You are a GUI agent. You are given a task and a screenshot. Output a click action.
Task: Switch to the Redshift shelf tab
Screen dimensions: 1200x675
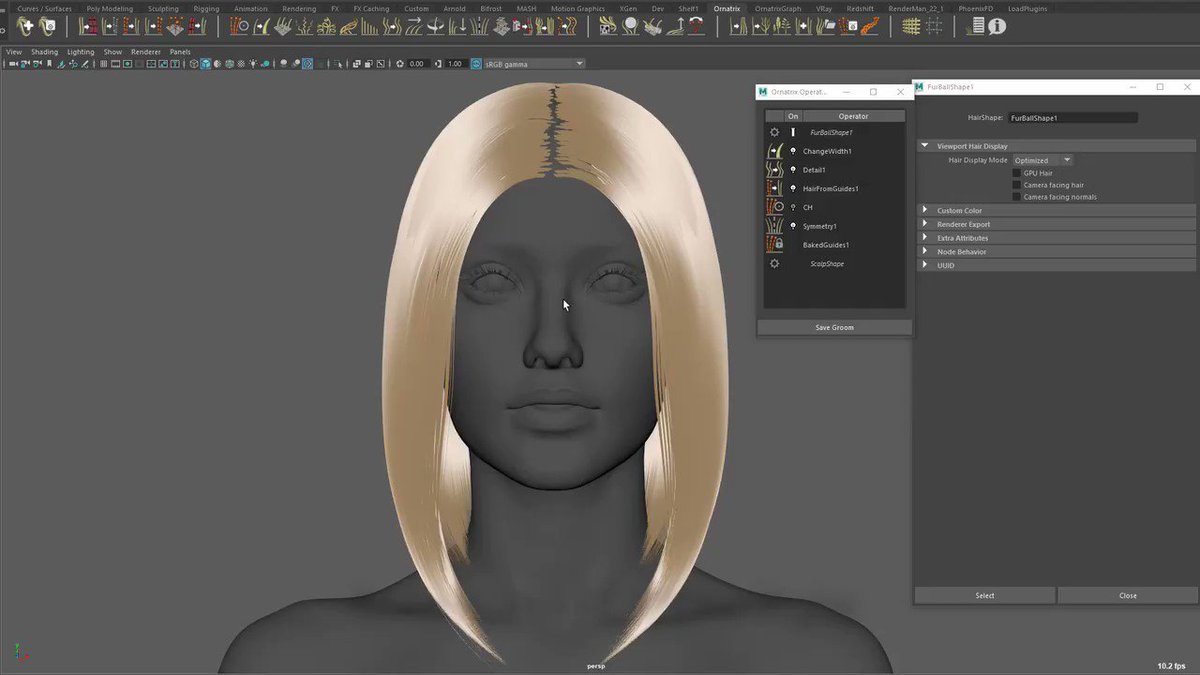coord(859,8)
